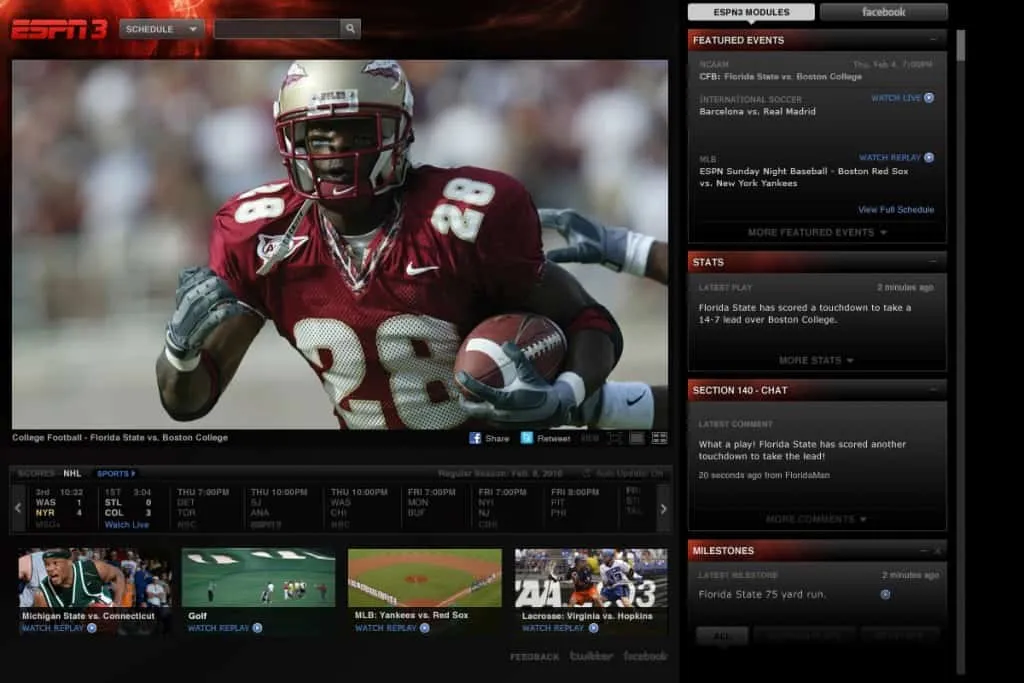Screen dimensions: 1024x683
Task: Show previous games in scores ticker
Action: pyautogui.click(x=18, y=508)
